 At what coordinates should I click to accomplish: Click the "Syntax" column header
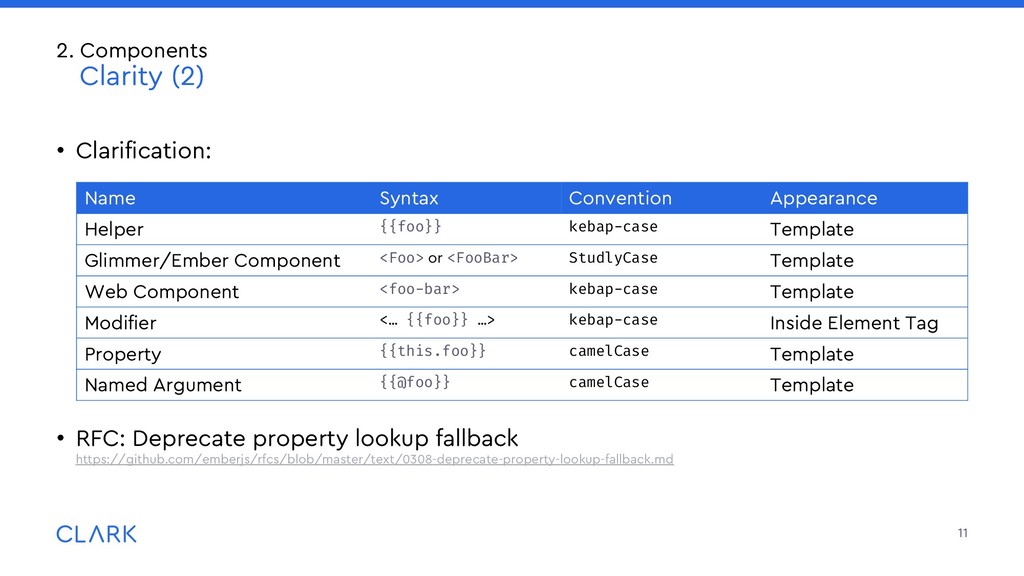coord(409,198)
